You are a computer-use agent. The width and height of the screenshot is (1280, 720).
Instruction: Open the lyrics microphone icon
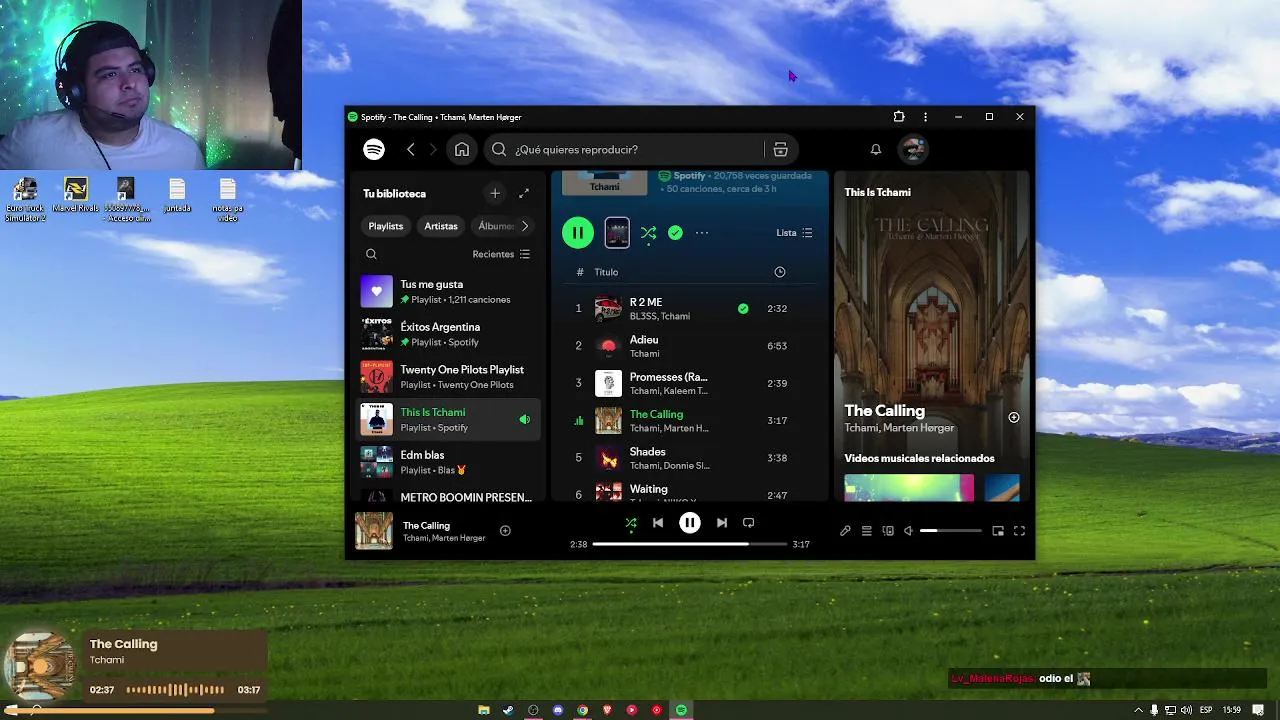tap(845, 531)
